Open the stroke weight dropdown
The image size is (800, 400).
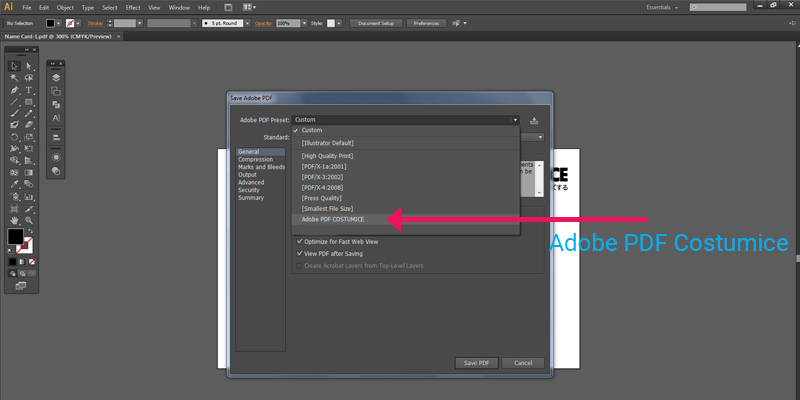point(139,23)
